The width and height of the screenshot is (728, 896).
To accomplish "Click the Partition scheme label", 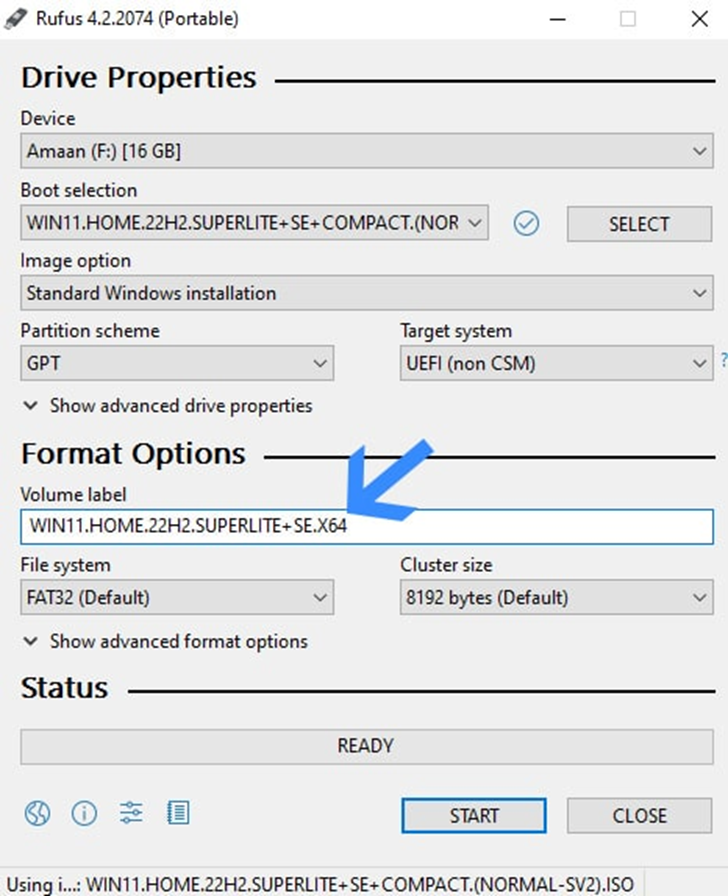I will [90, 330].
